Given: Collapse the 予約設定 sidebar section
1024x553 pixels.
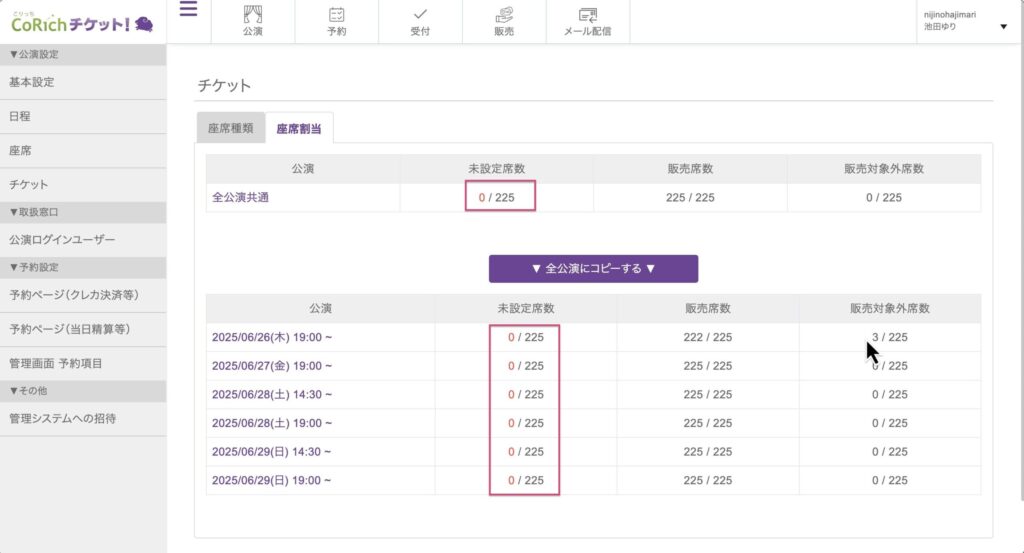Looking at the screenshot, I should click(36, 267).
